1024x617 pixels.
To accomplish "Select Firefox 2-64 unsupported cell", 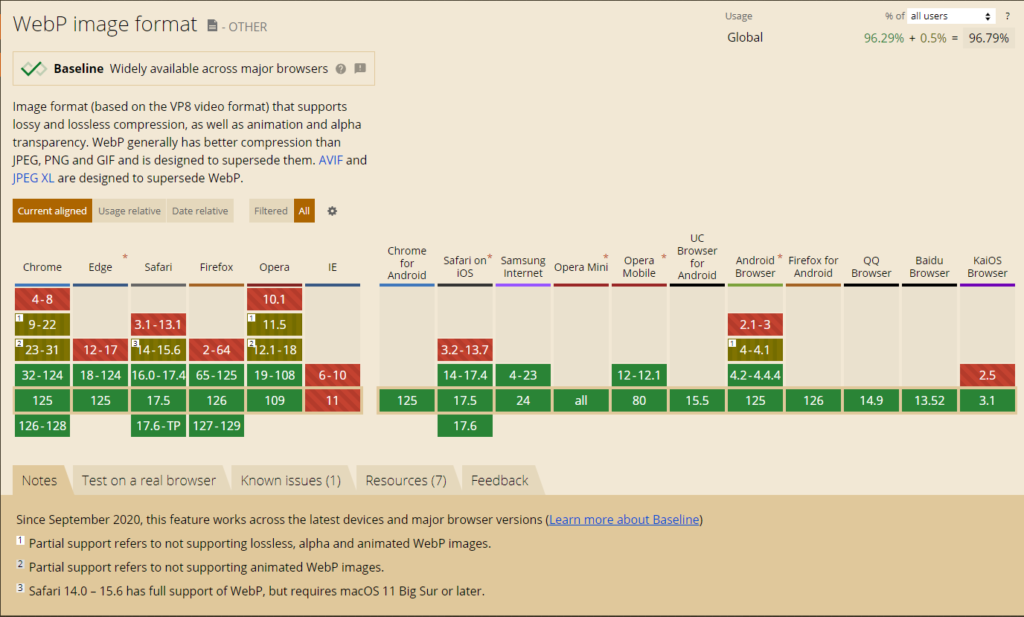I will (x=216, y=350).
